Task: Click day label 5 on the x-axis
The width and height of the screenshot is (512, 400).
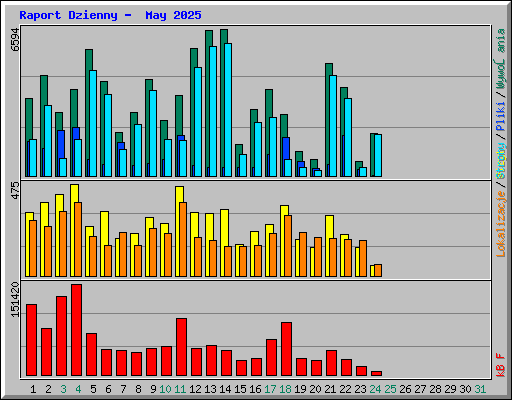Action: click(93, 389)
